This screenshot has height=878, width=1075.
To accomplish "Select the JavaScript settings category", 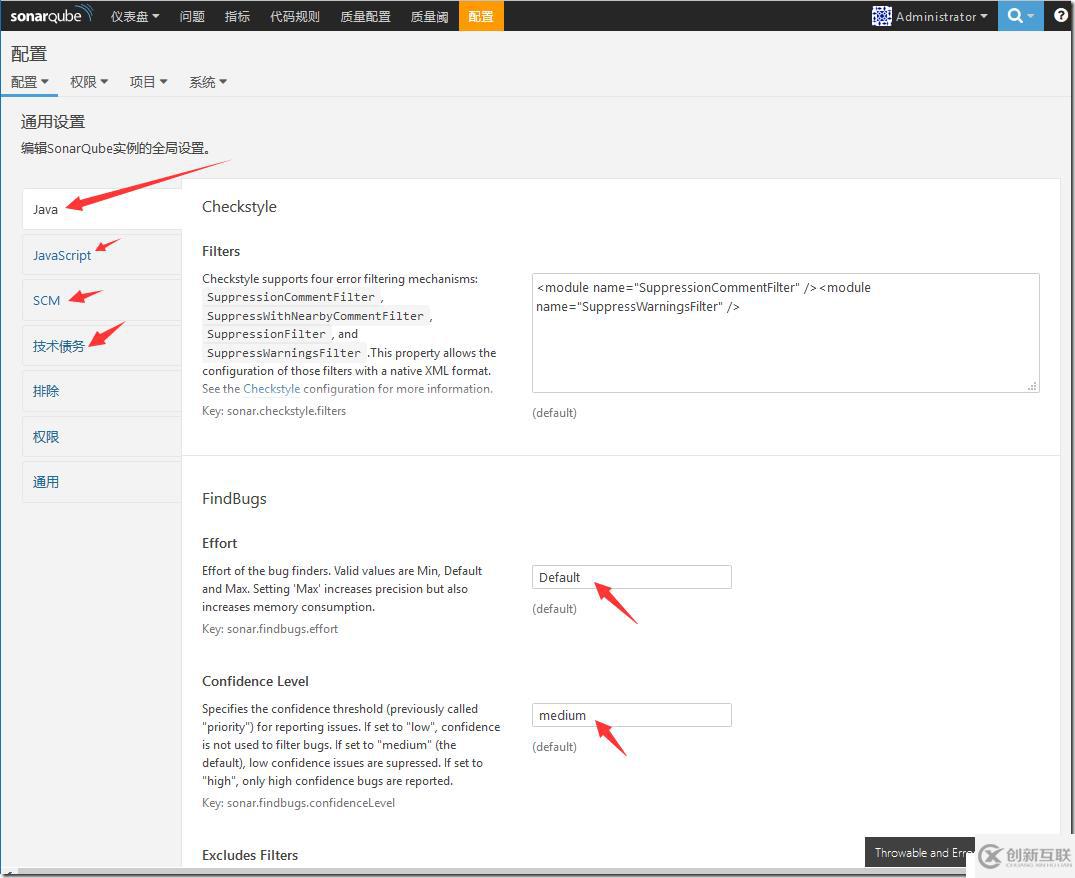I will click(101, 255).
